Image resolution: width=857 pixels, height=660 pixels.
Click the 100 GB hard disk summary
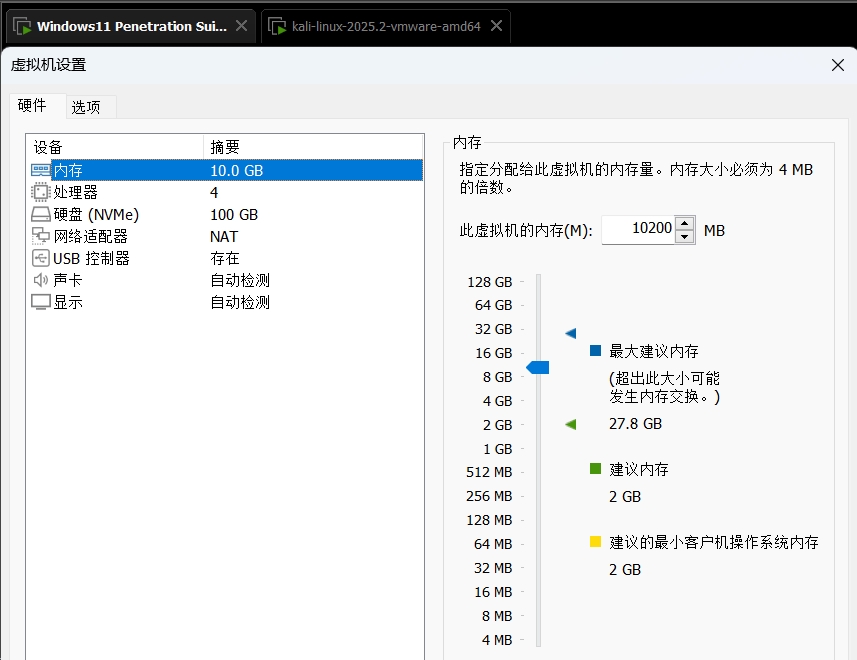point(234,214)
